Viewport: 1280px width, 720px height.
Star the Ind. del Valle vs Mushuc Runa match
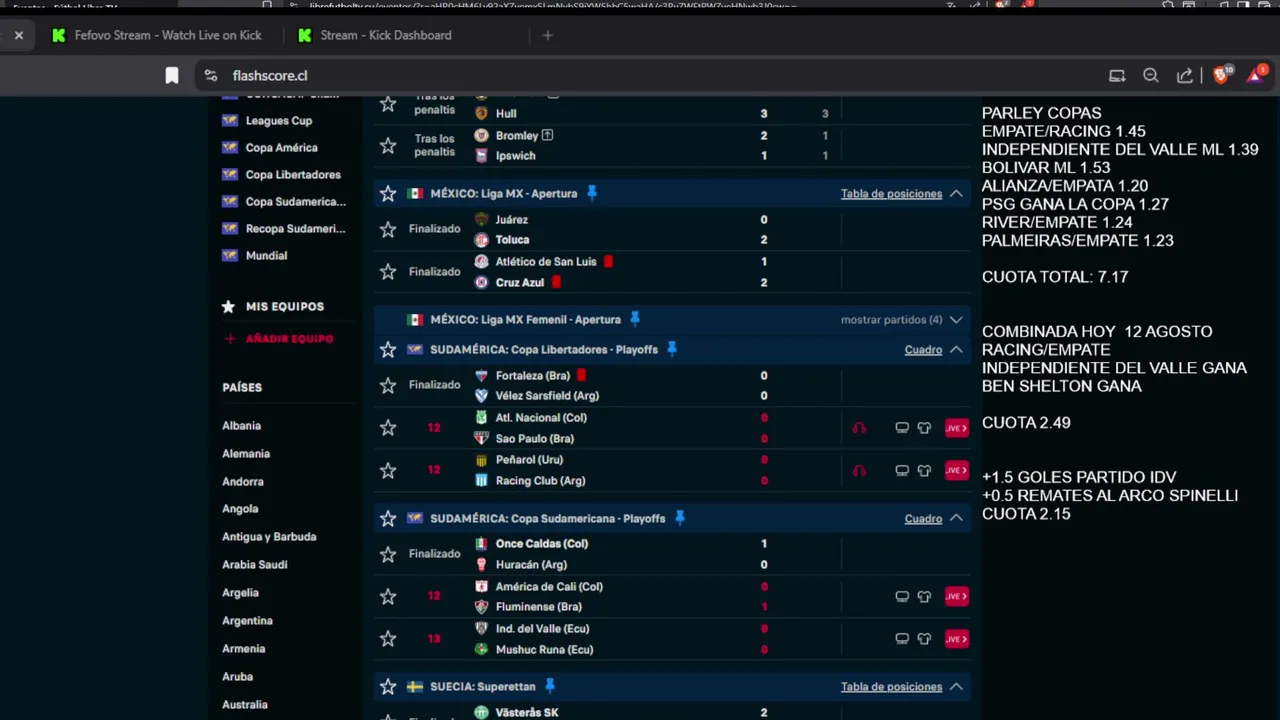coord(388,638)
